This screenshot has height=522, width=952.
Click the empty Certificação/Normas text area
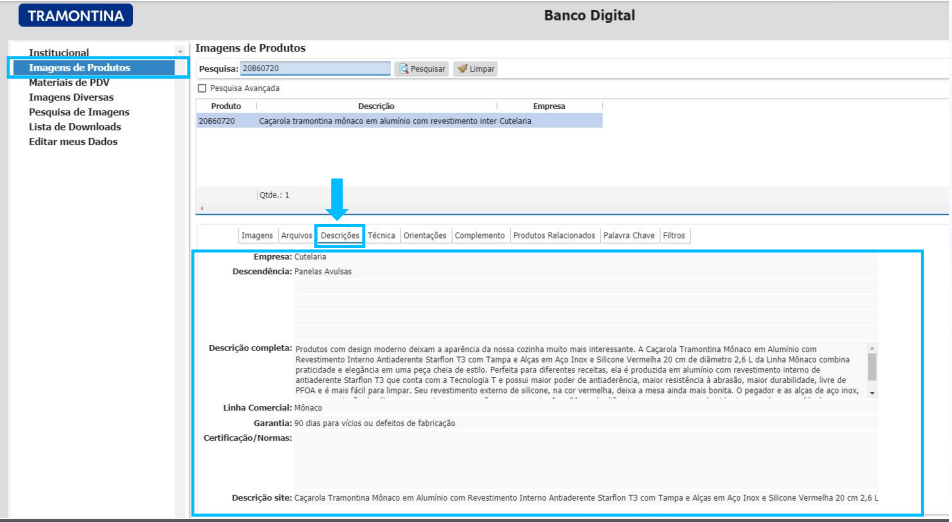click(x=586, y=460)
